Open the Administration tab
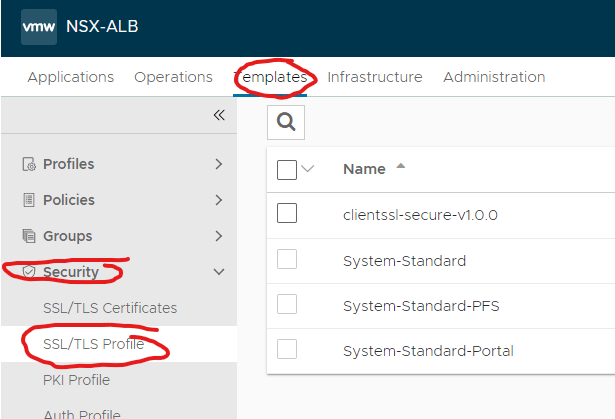This screenshot has height=419, width=615. [494, 77]
